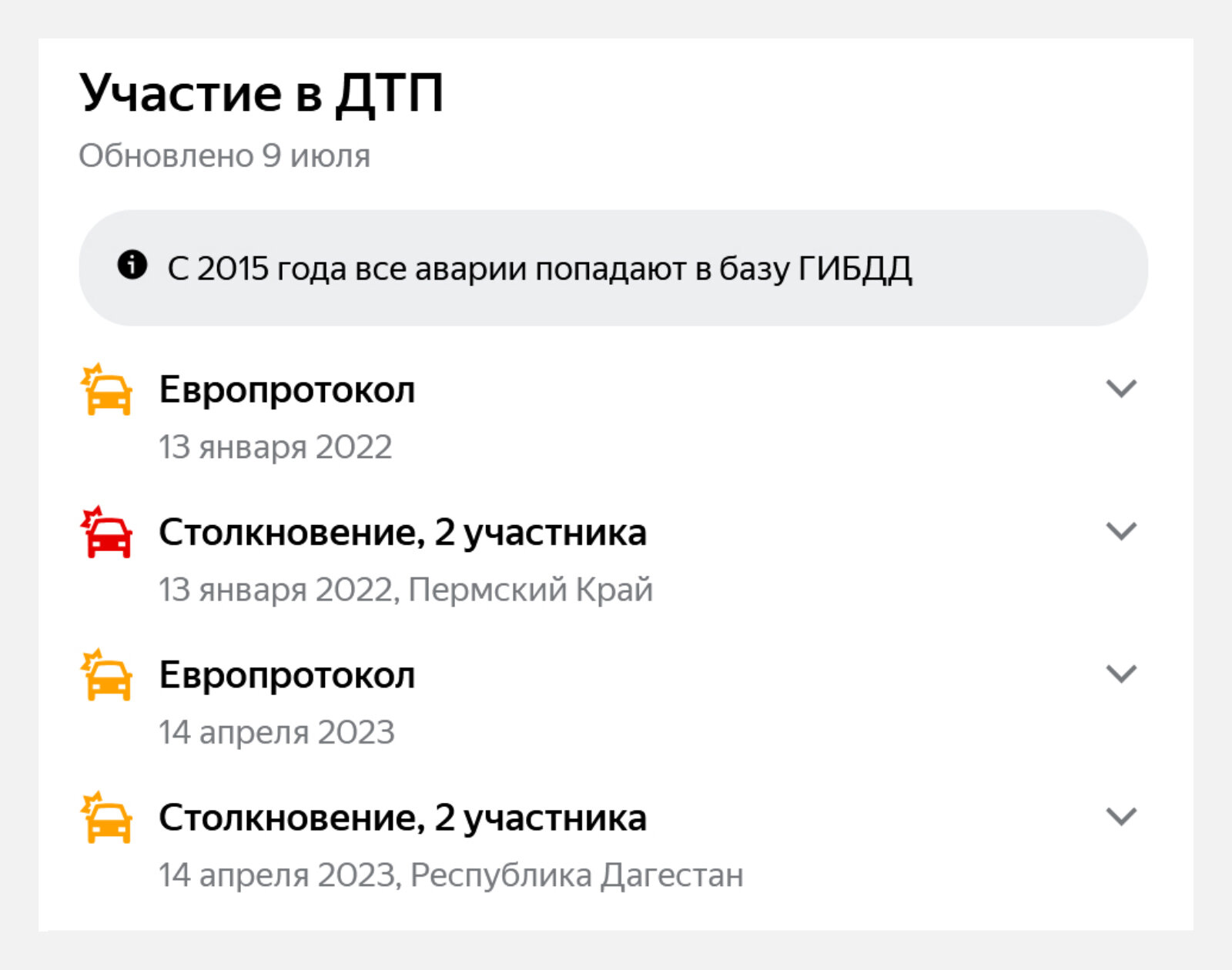Viewport: 1232px width, 970px height.
Task: Click the date 13 января 2022 under first Европротокол
Action: coord(276,447)
